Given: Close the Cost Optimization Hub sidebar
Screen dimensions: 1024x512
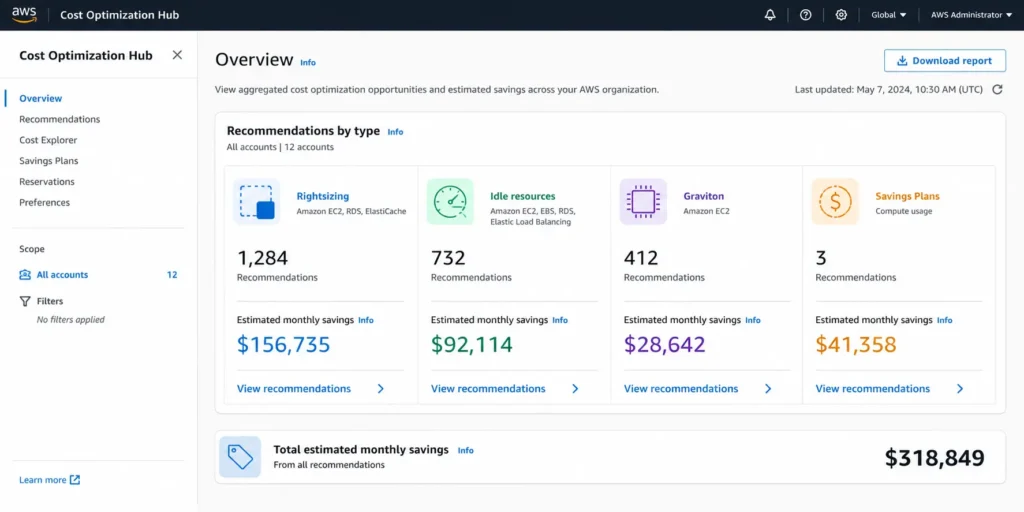Looking at the screenshot, I should point(177,55).
